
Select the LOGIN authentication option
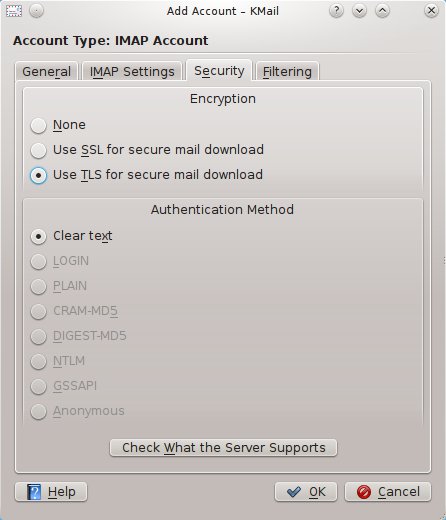[x=60, y=261]
